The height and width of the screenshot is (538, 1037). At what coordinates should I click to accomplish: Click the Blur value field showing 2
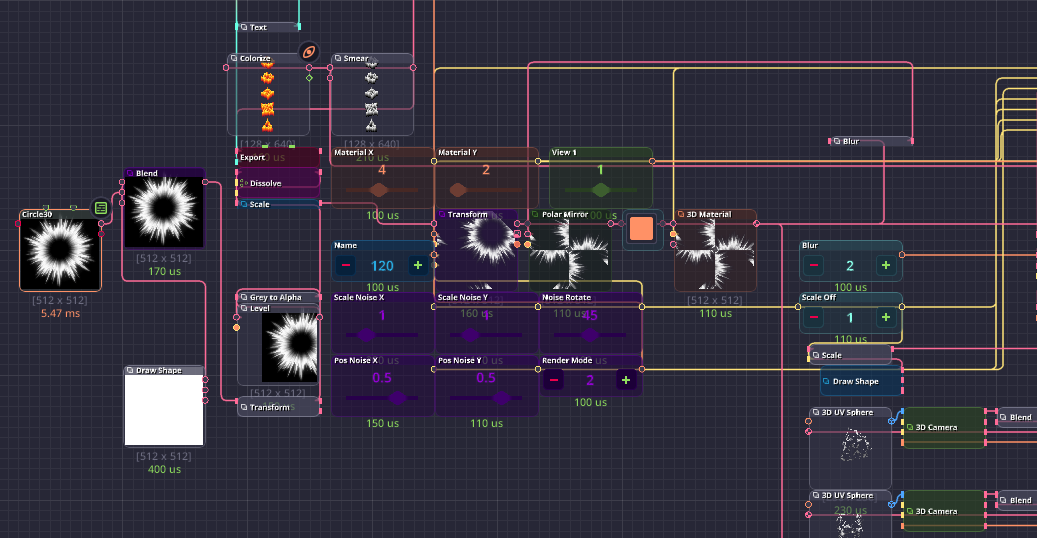(850, 266)
